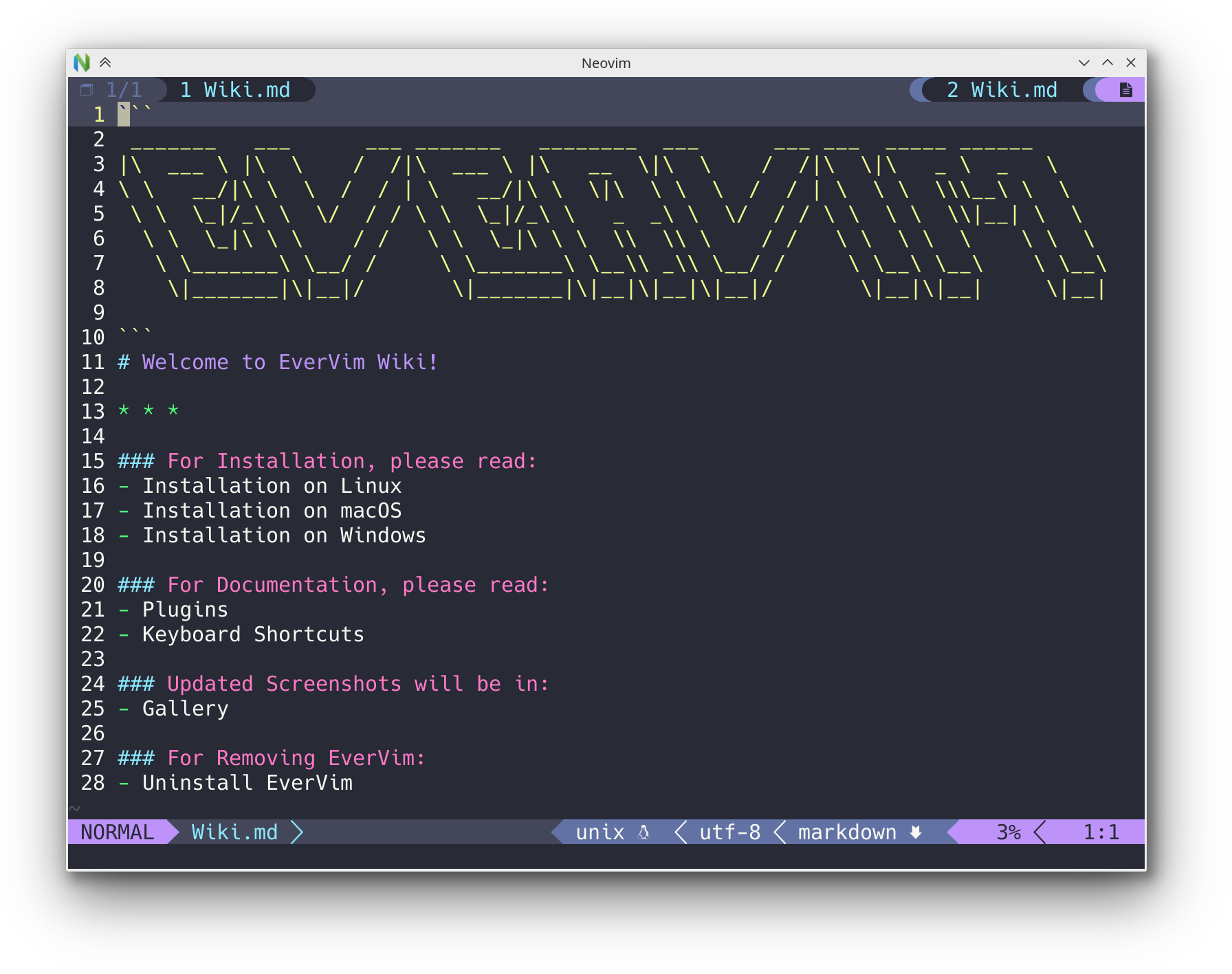Viewport: 1232px width, 974px height.
Task: Click the Neovim logo icon in title bar
Action: (x=82, y=63)
